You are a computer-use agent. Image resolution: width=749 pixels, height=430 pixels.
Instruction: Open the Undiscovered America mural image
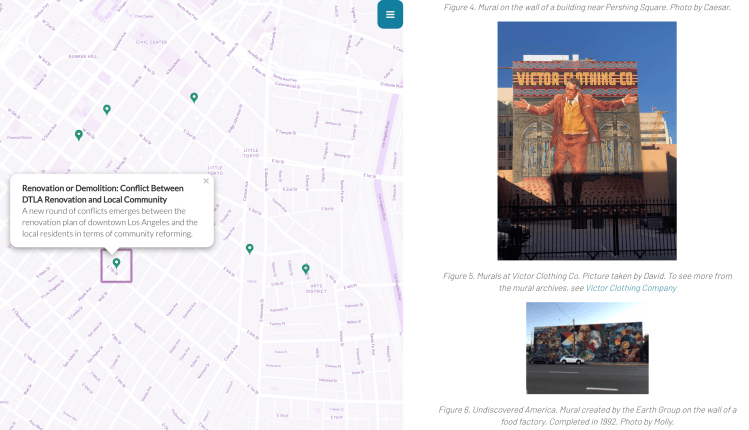click(x=587, y=347)
